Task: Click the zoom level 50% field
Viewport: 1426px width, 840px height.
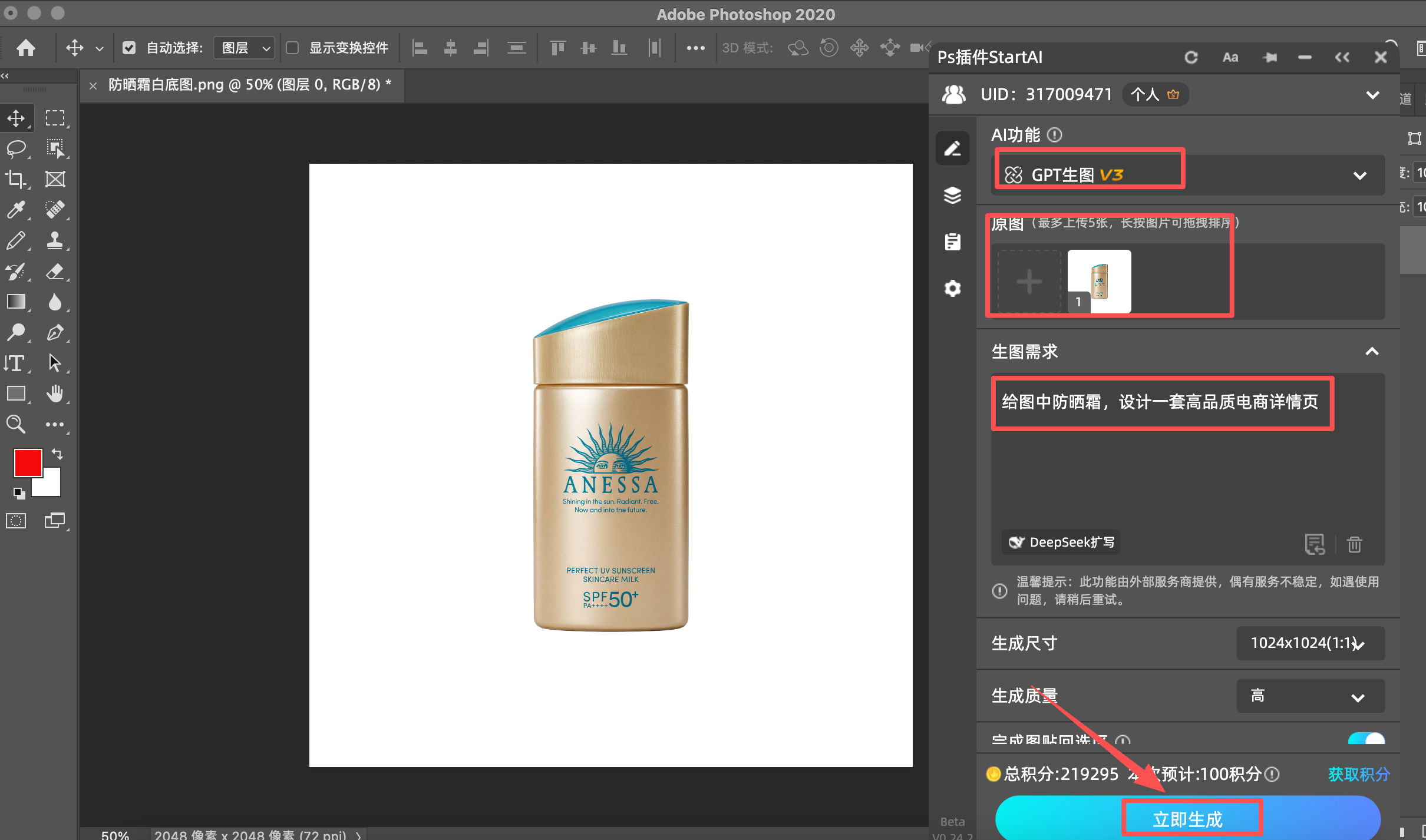Action: point(115,835)
